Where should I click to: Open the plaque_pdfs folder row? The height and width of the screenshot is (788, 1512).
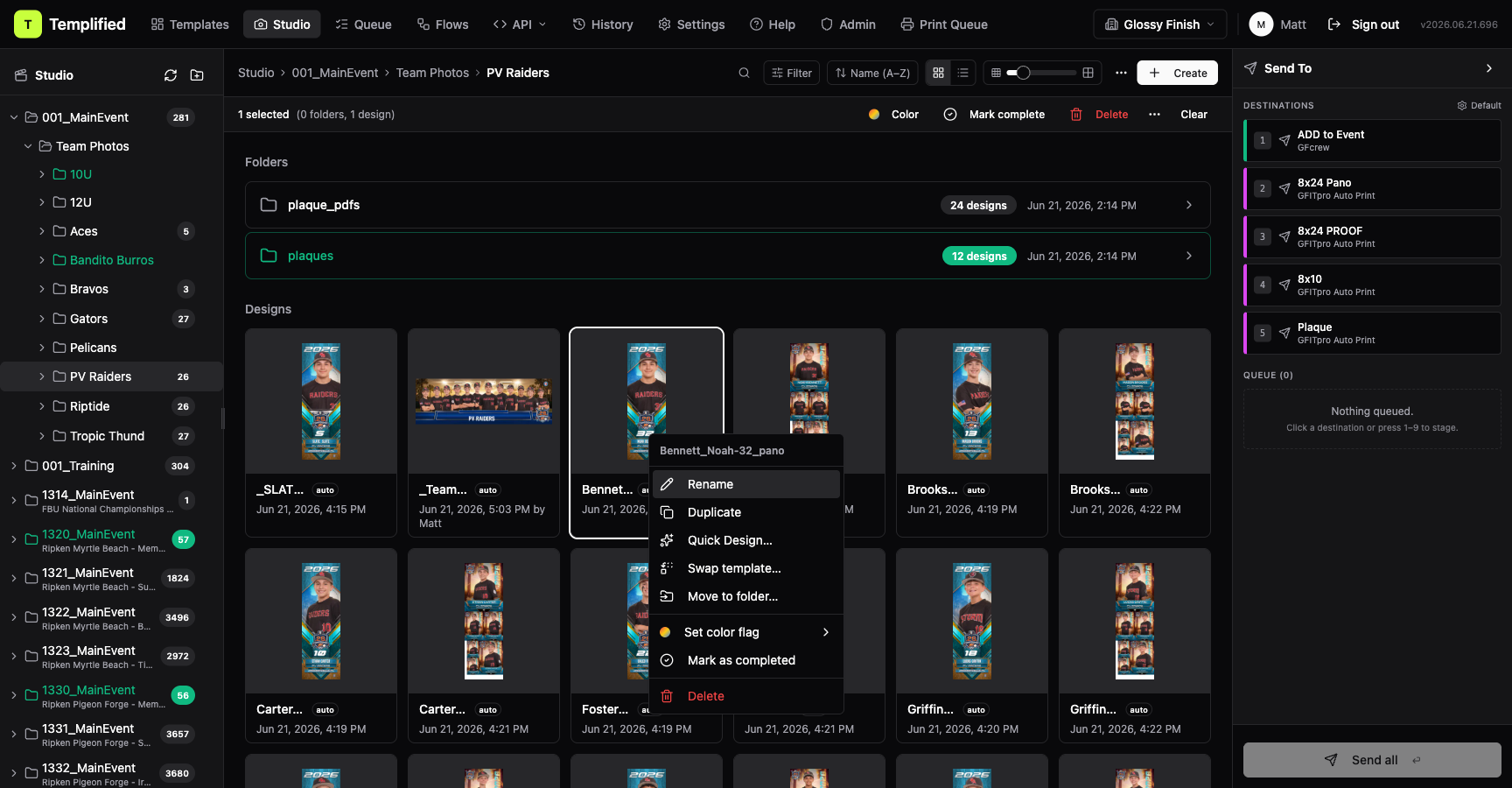(x=728, y=205)
